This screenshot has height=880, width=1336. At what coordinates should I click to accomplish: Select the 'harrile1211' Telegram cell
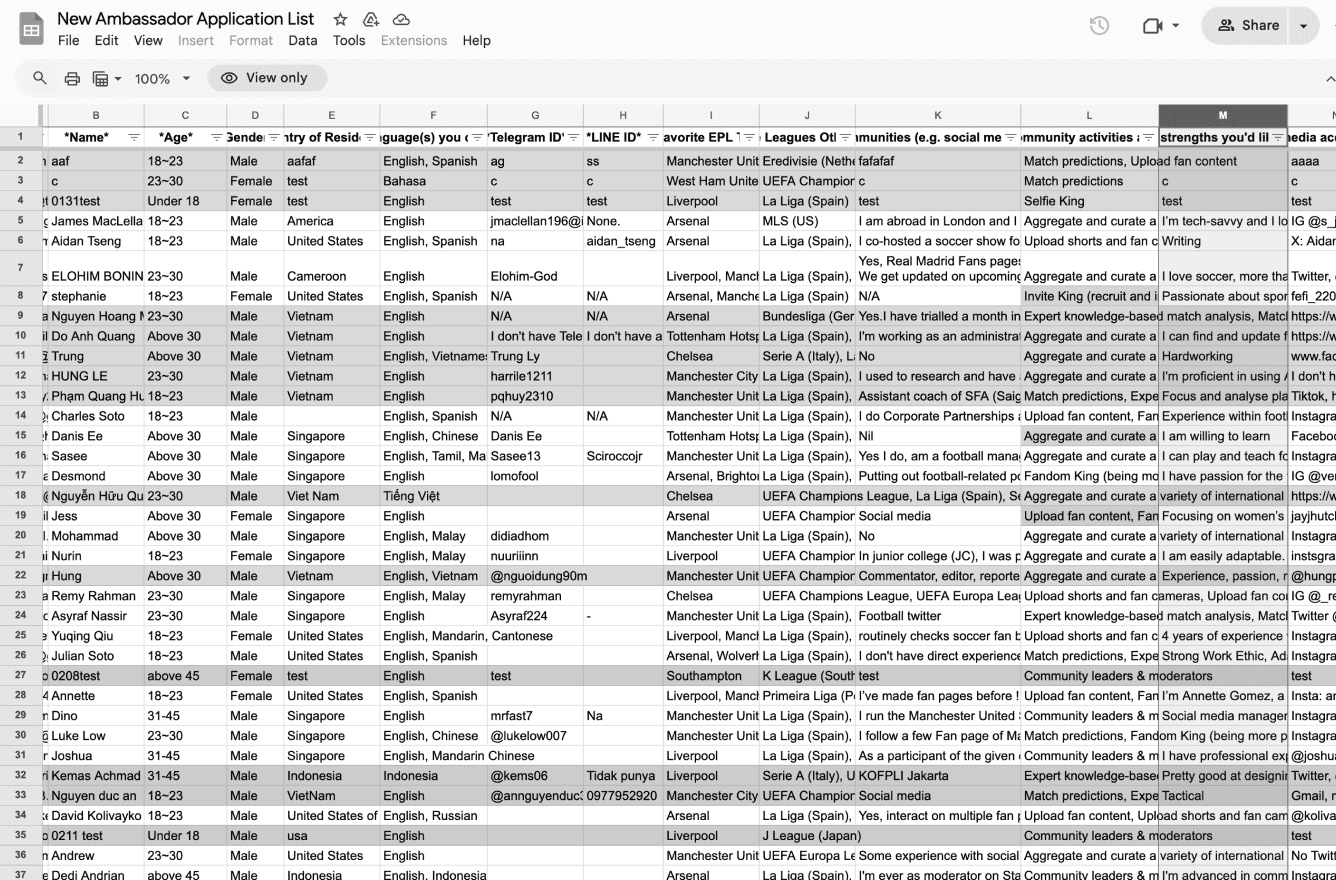[x=535, y=376]
